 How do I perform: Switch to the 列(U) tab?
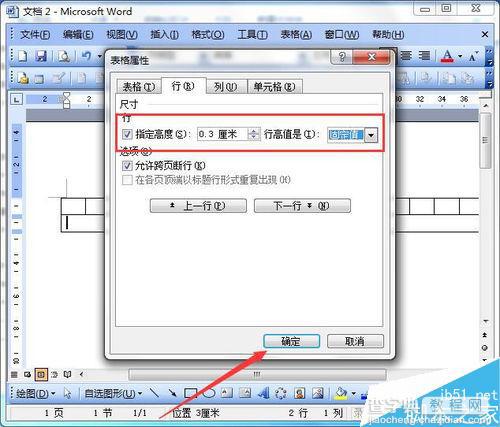click(226, 87)
